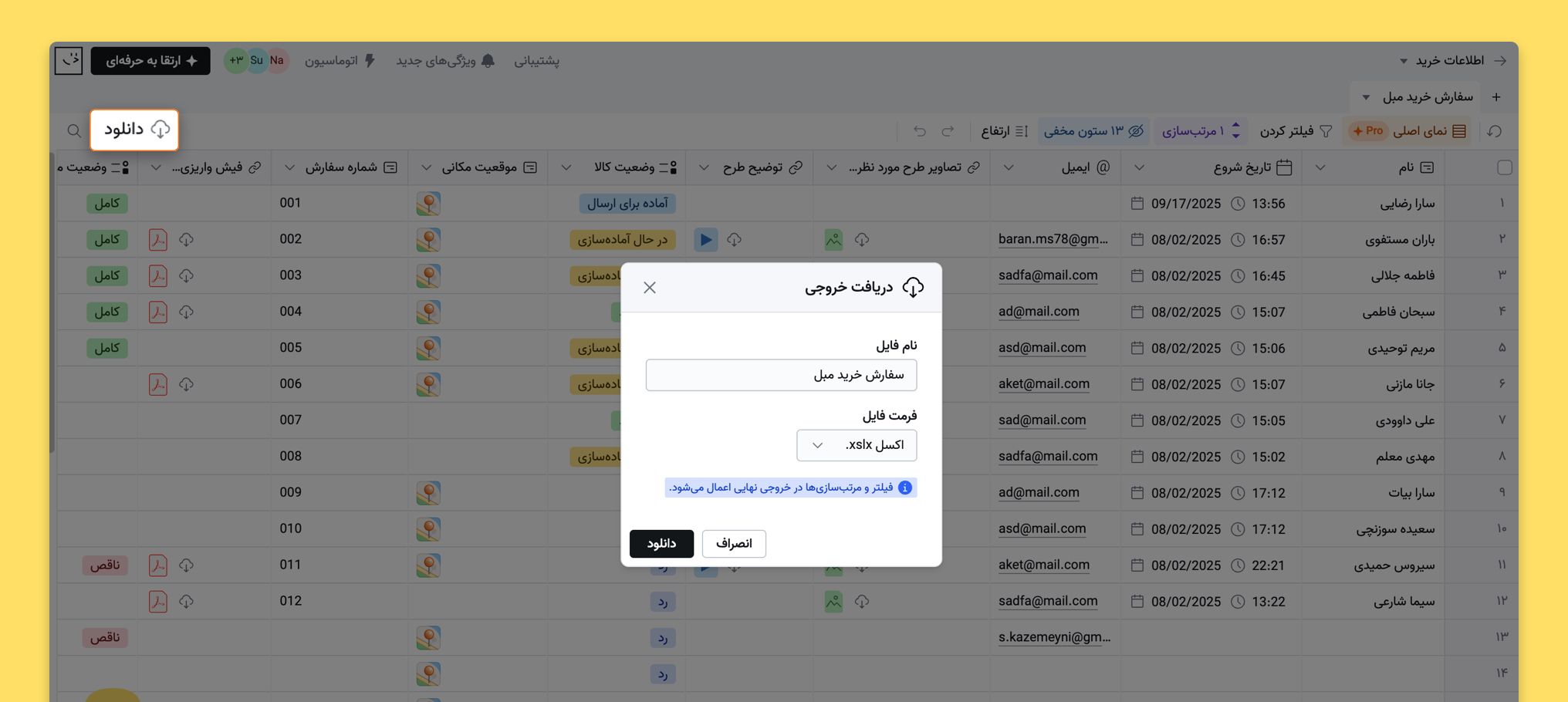Add a new table with plus icon
1568x702 pixels.
1496,97
